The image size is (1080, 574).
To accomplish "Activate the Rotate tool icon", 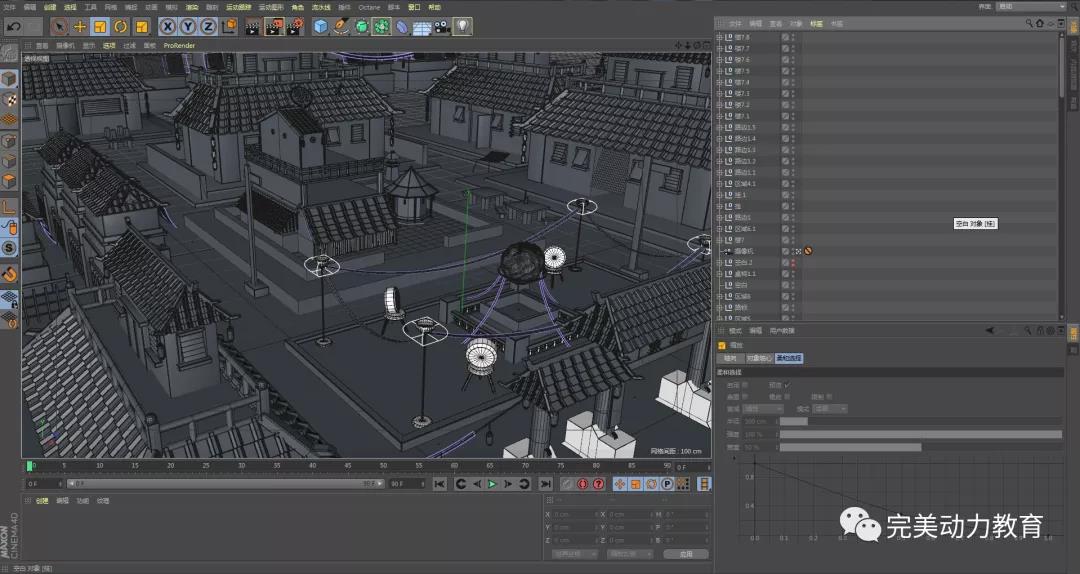I will click(120, 26).
